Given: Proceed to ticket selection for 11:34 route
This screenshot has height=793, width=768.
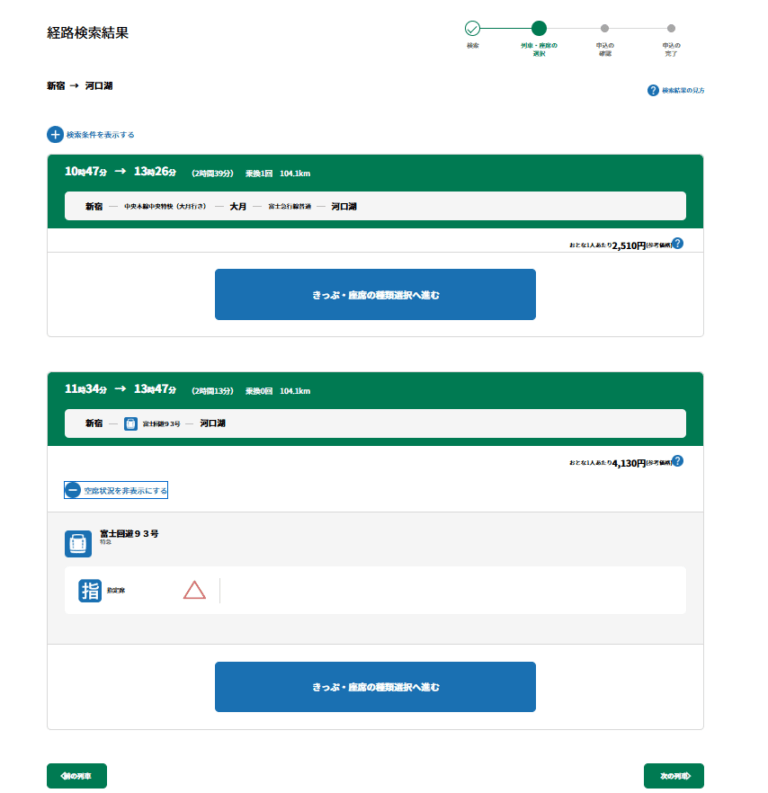Looking at the screenshot, I should pyautogui.click(x=375, y=687).
